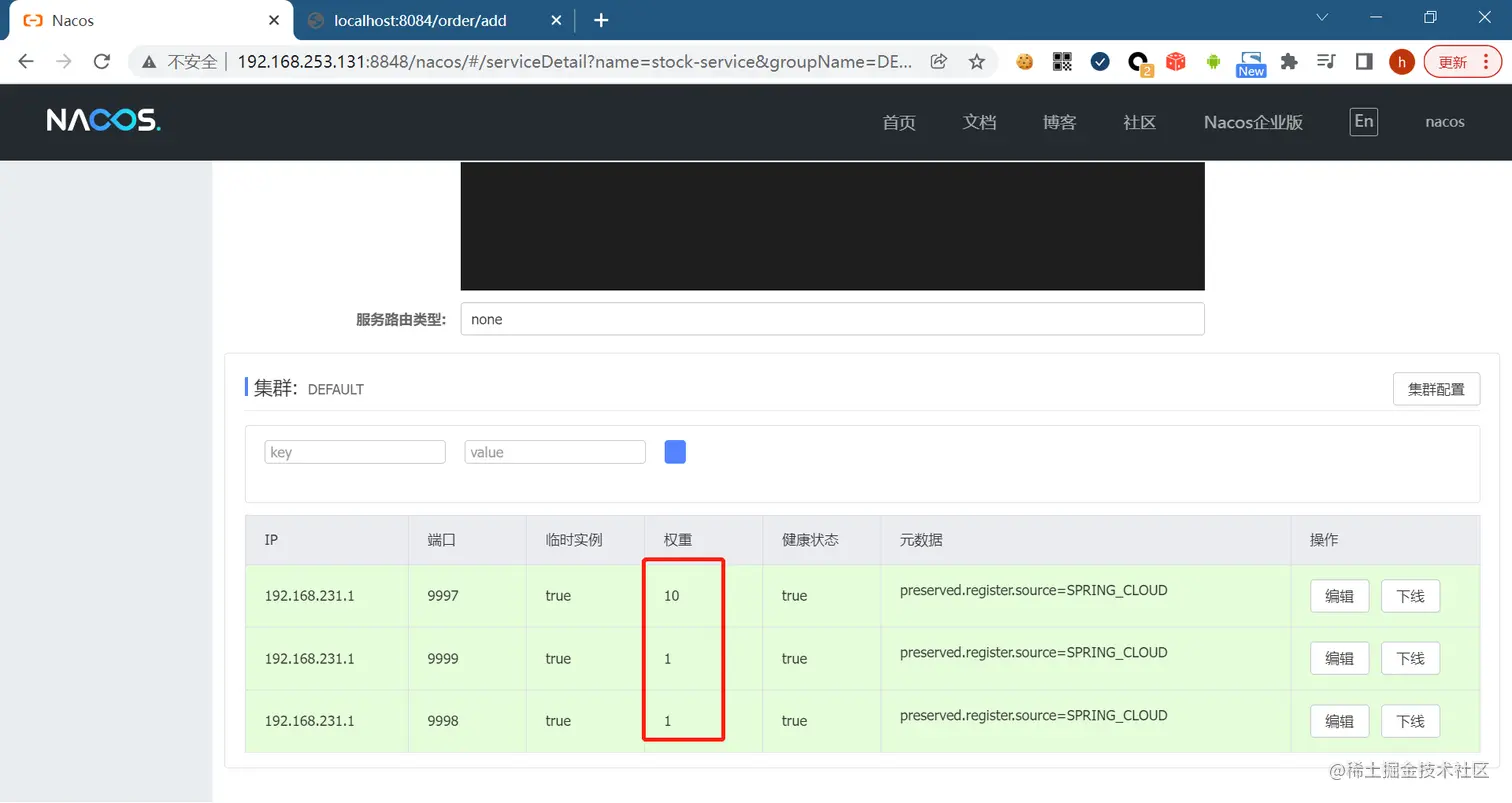Close the localhost:8084/order/add tab

tap(555, 20)
